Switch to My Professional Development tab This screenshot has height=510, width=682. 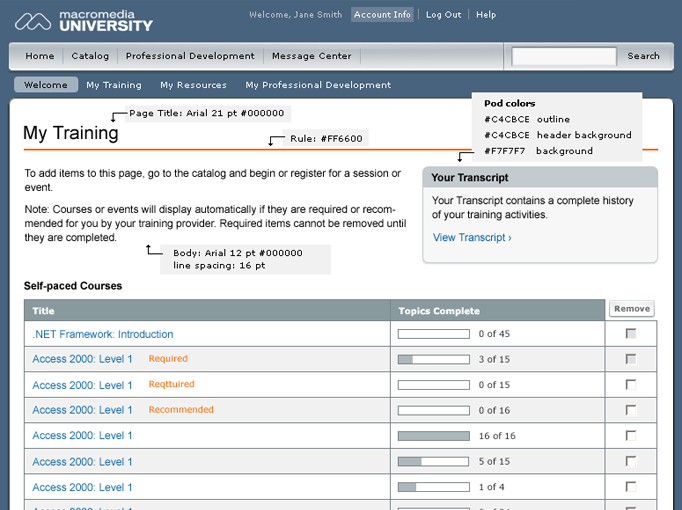pyautogui.click(x=318, y=85)
